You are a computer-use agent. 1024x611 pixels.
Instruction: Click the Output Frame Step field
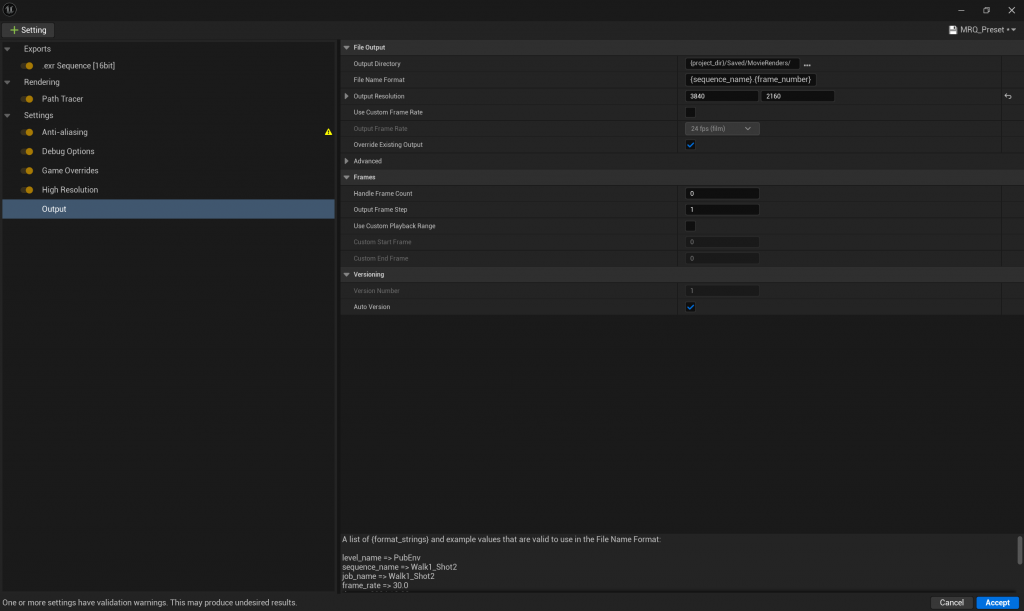point(722,210)
